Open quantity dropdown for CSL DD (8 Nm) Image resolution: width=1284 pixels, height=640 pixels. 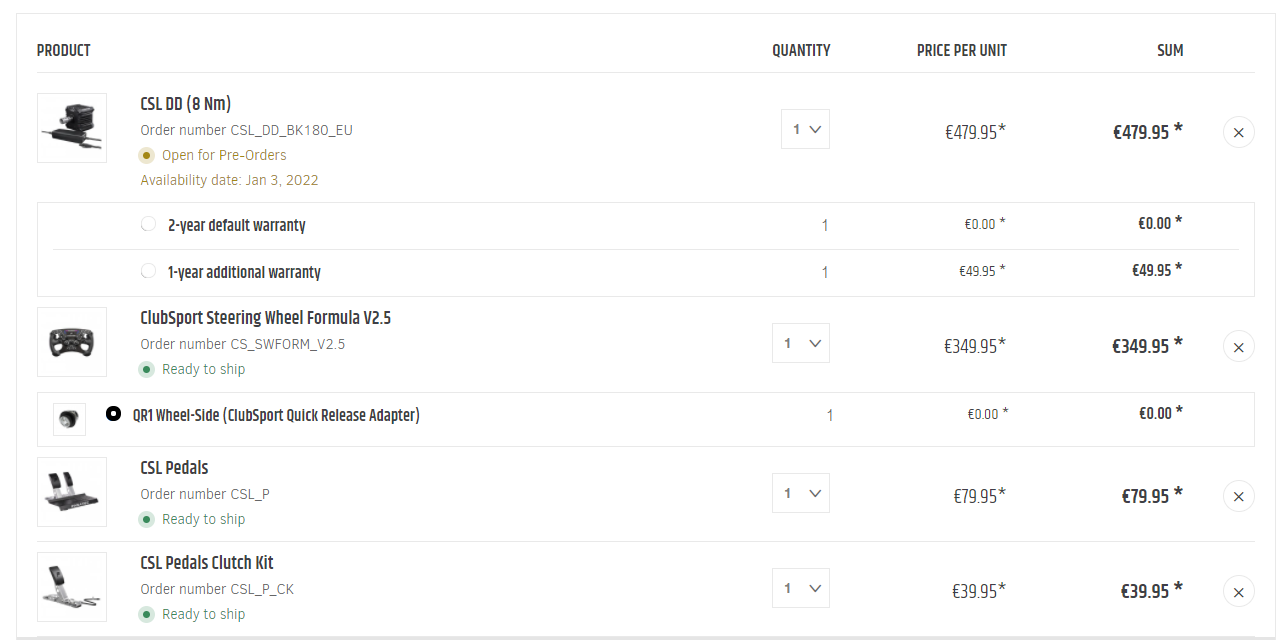(805, 129)
